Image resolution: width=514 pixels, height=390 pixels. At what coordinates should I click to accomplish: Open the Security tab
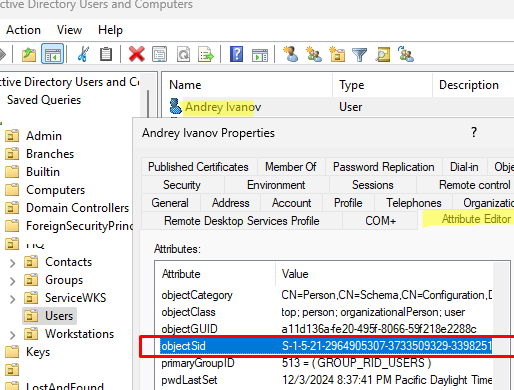pyautogui.click(x=182, y=185)
